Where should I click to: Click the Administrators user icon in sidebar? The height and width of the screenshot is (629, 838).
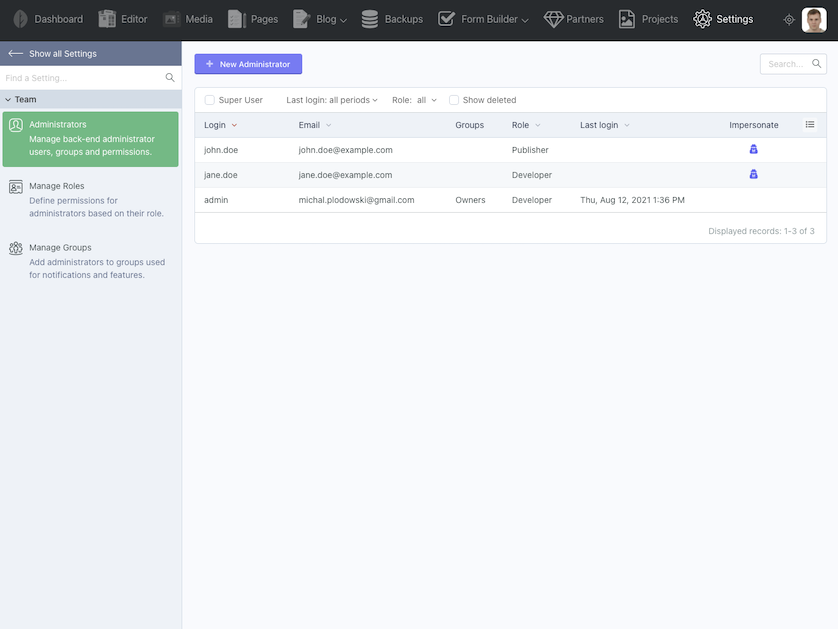tap(16, 125)
